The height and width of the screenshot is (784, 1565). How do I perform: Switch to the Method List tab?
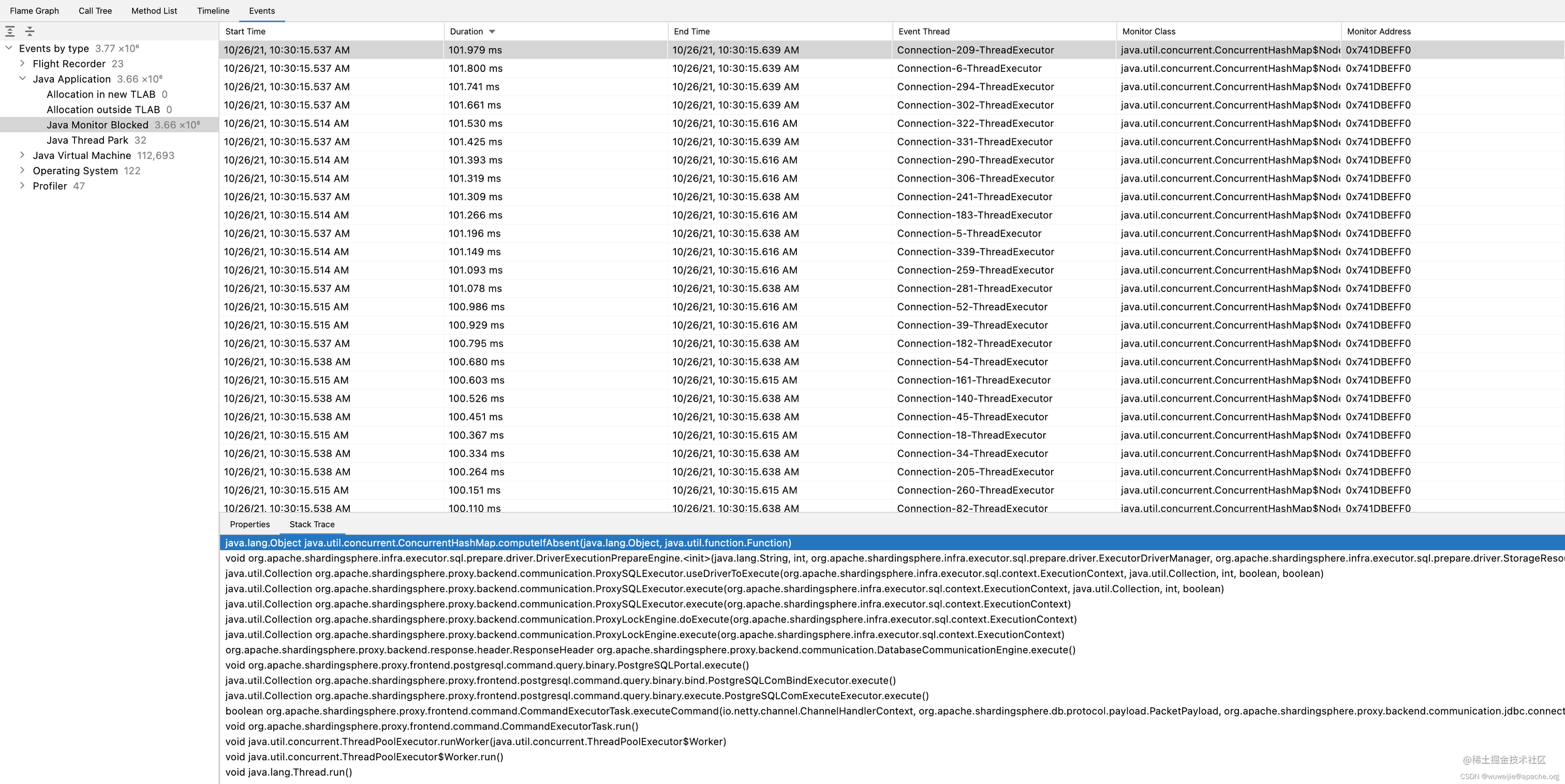coord(154,10)
